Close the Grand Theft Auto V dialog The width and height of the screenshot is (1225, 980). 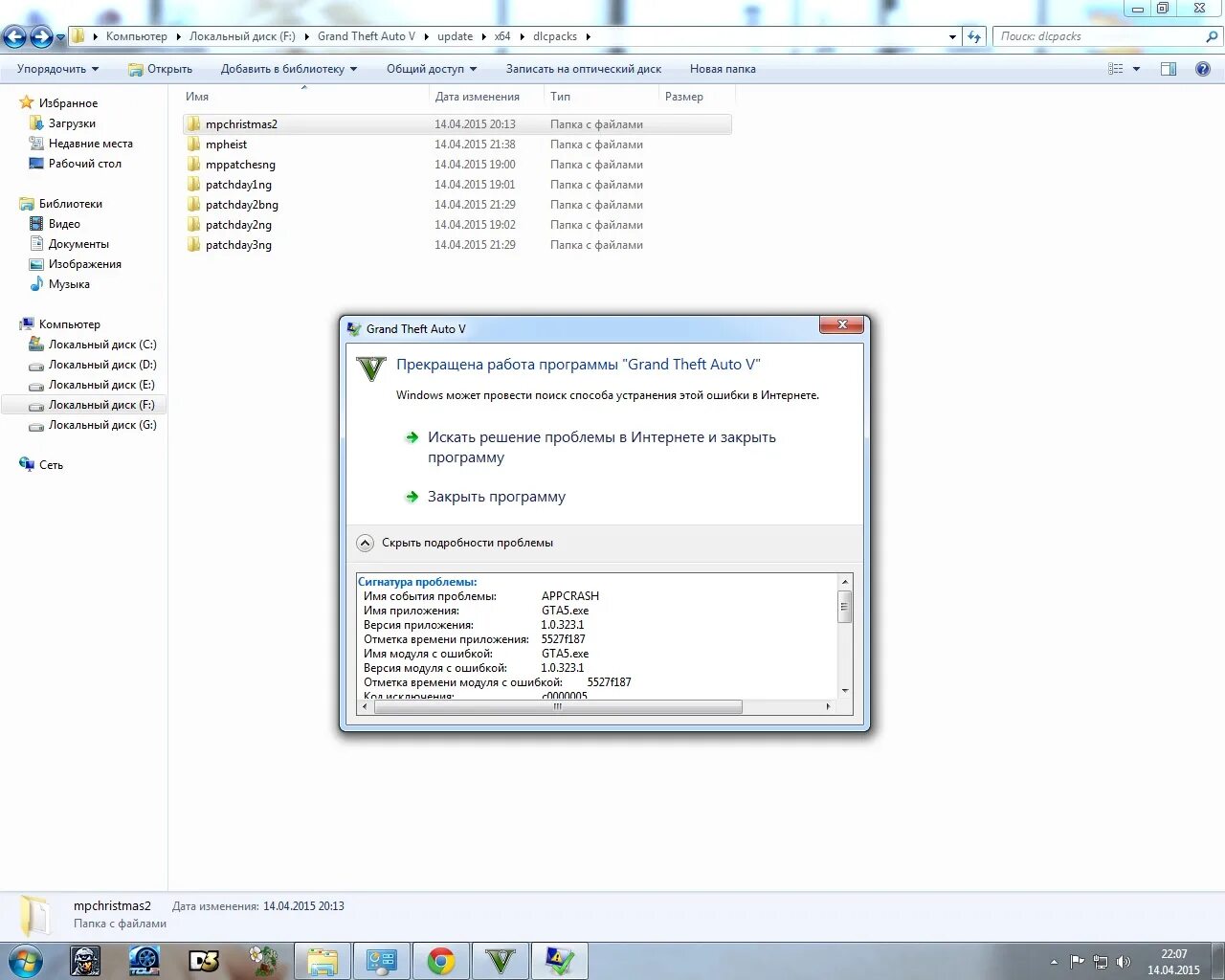(842, 325)
